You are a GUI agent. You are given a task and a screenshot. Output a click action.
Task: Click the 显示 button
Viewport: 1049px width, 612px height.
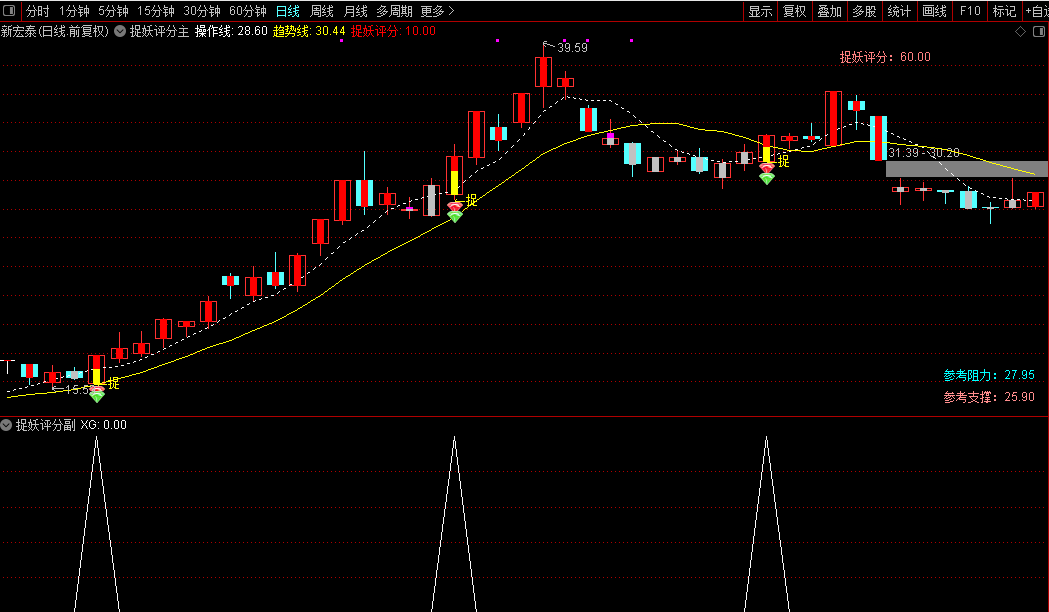(x=760, y=11)
